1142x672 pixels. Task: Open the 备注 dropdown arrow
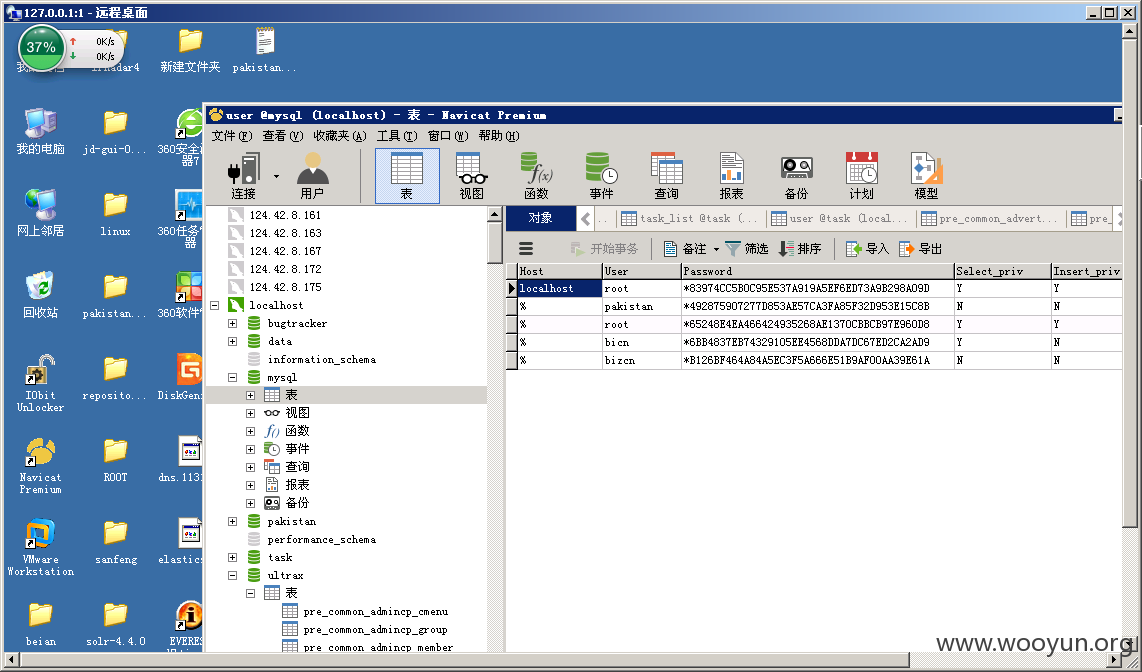coord(716,250)
